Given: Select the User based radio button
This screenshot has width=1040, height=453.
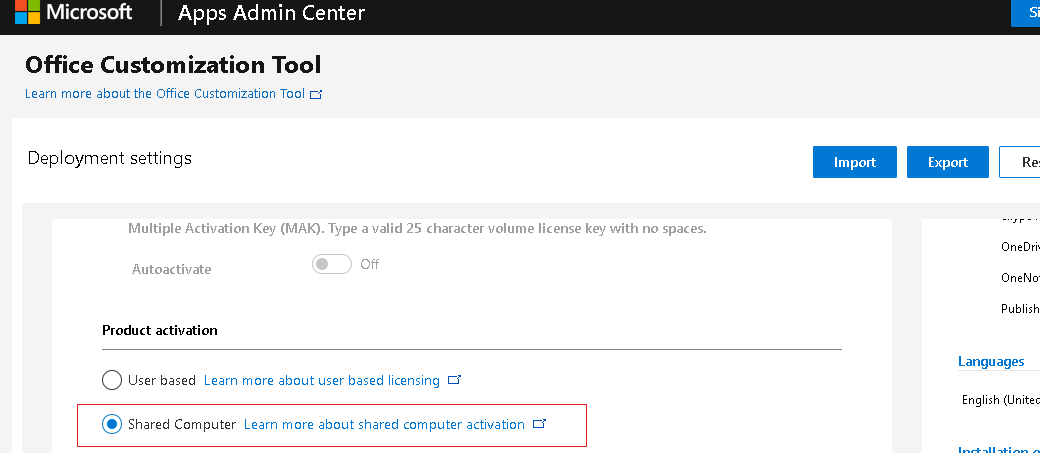Looking at the screenshot, I should (x=111, y=380).
